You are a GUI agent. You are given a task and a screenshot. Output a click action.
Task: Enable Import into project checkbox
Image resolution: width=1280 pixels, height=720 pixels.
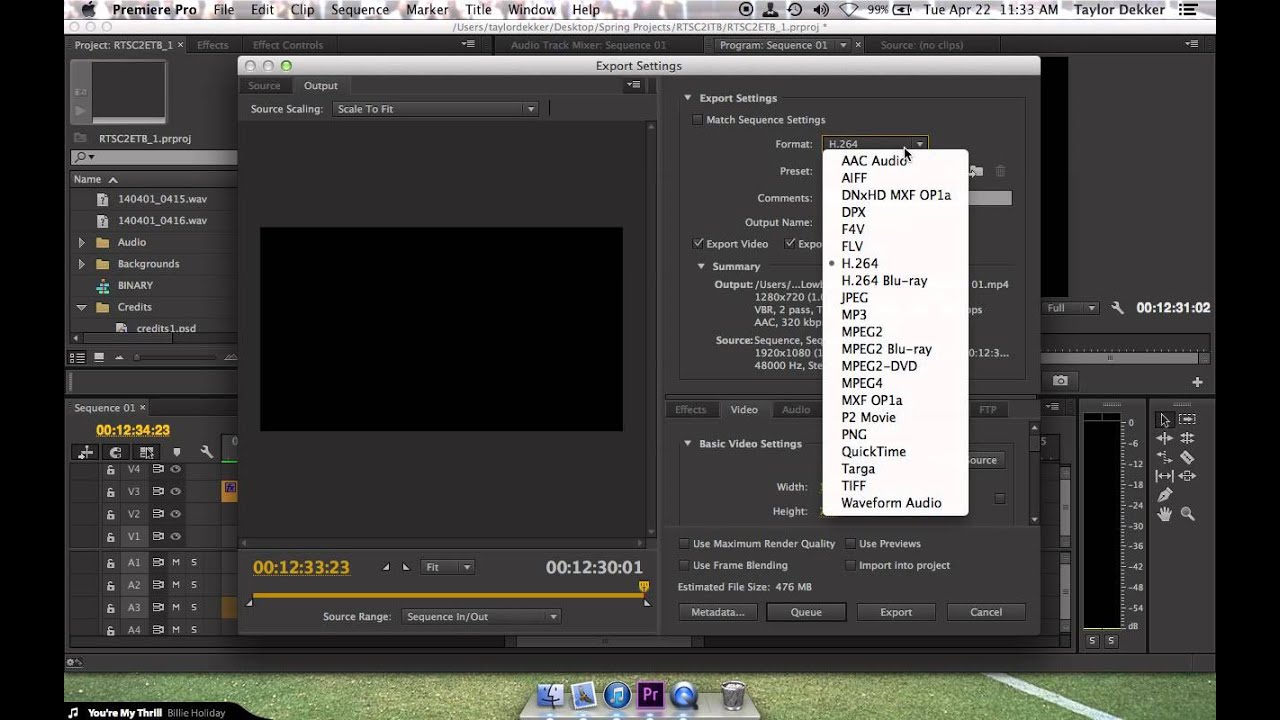(851, 565)
